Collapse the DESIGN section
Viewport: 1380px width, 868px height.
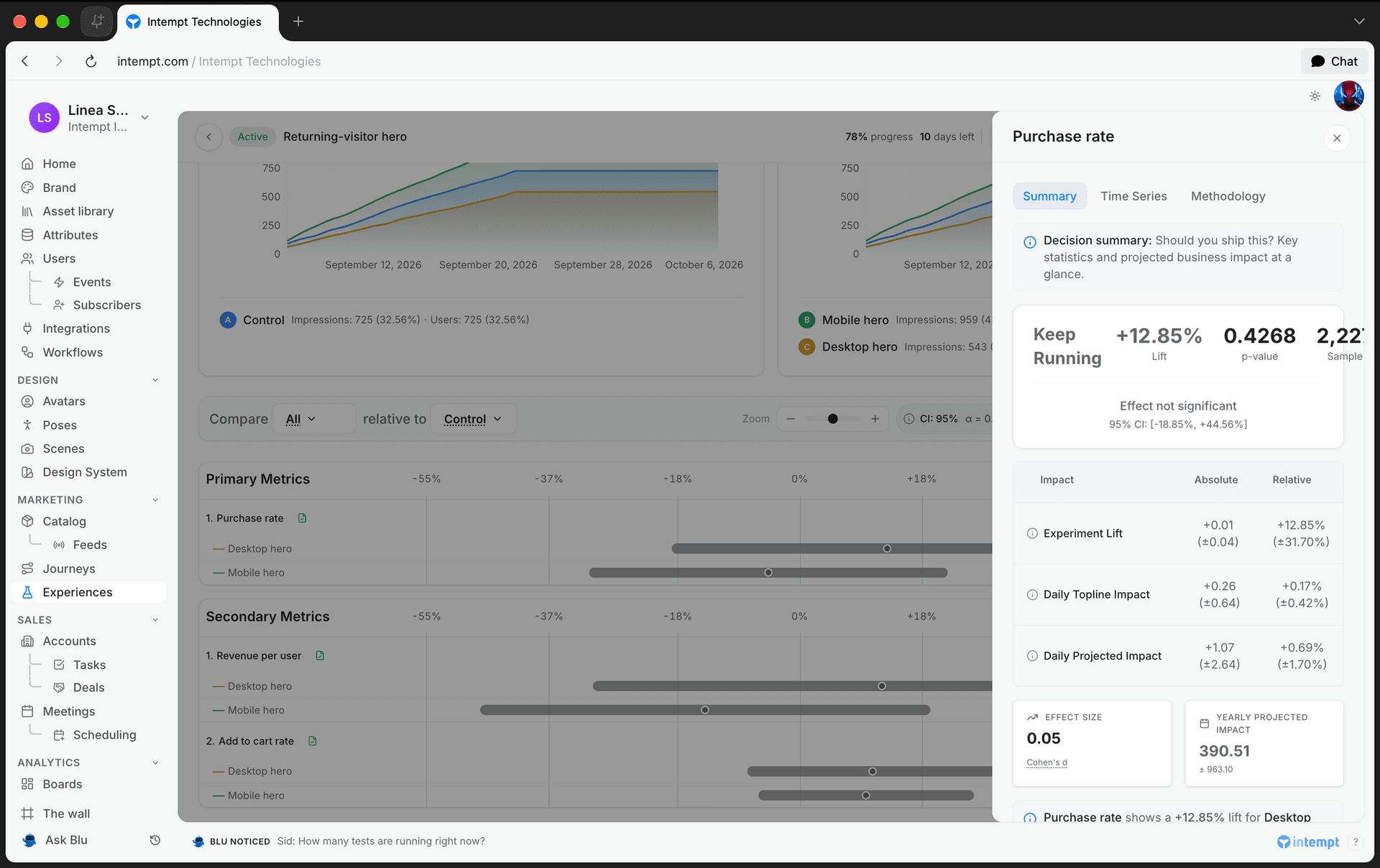coord(155,380)
